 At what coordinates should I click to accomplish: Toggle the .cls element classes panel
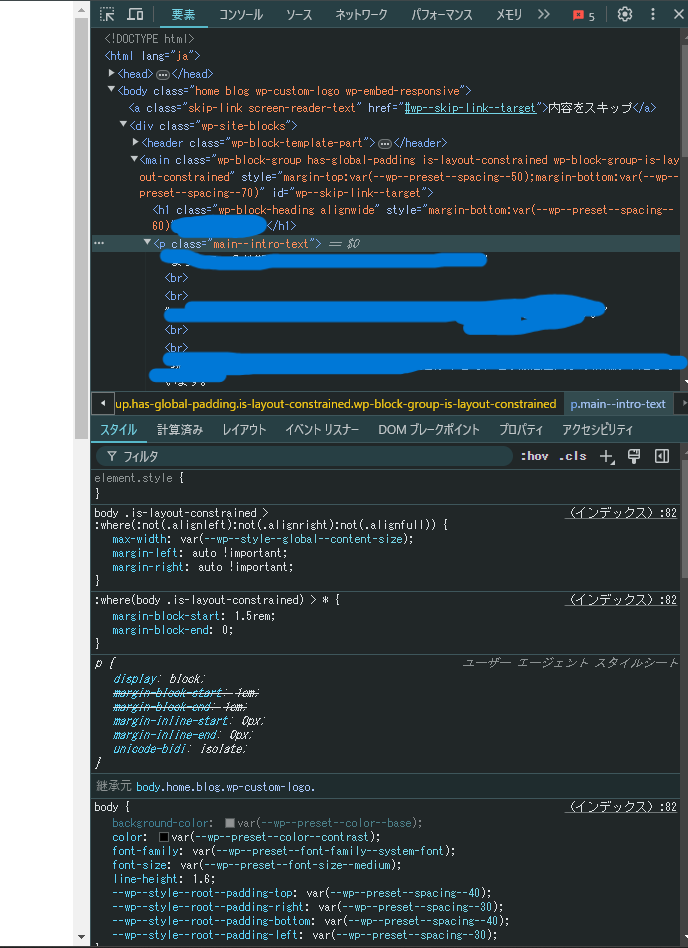coord(573,456)
